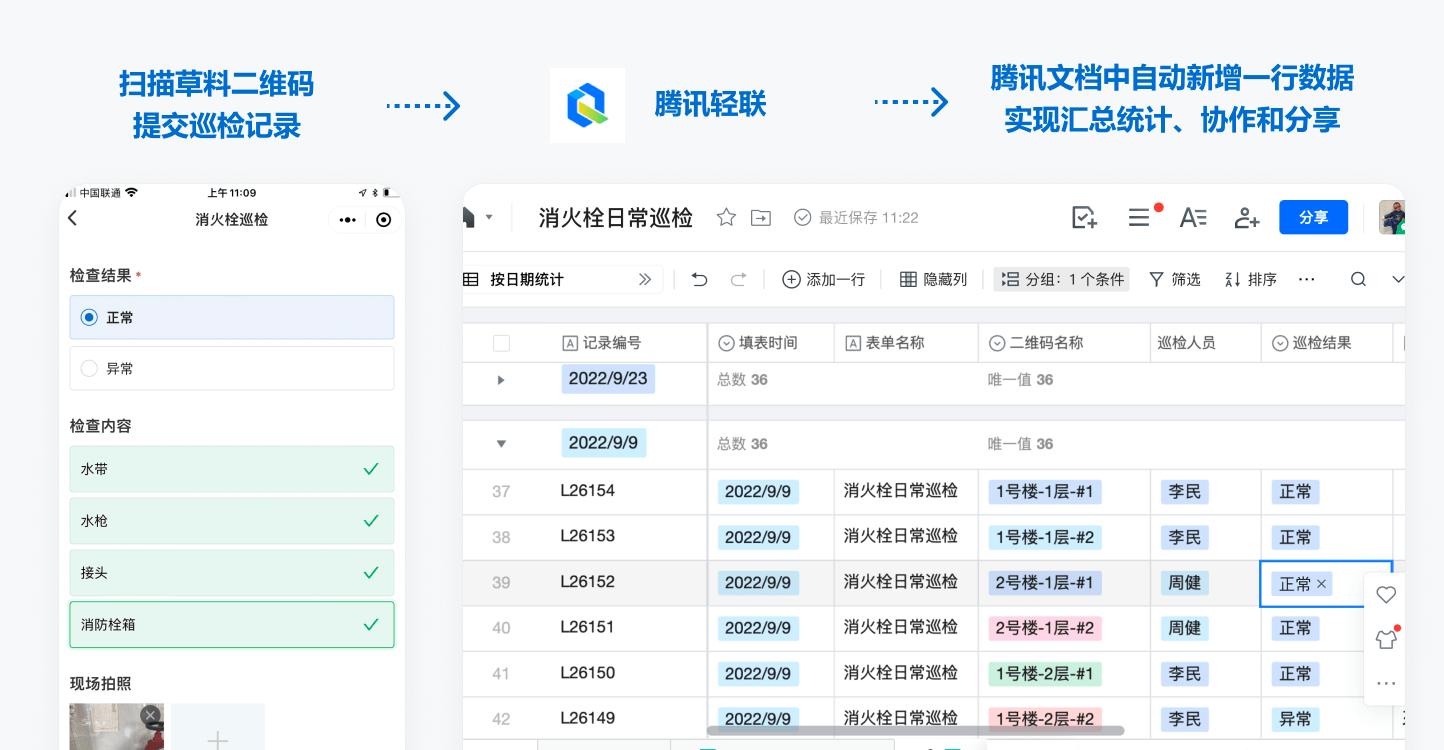
Task: Click the move-to-folder icon beside the title
Action: pyautogui.click(x=760, y=217)
